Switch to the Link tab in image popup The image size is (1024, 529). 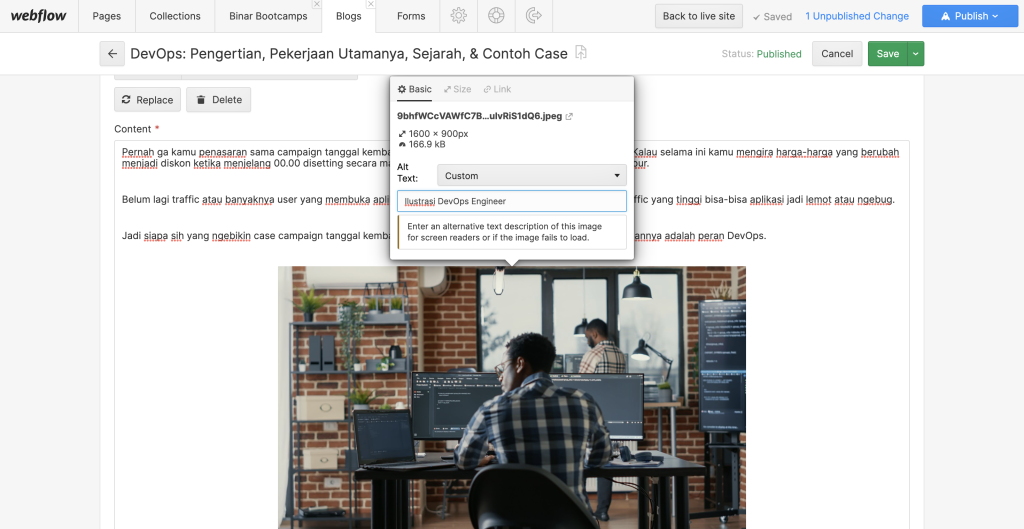pos(497,89)
